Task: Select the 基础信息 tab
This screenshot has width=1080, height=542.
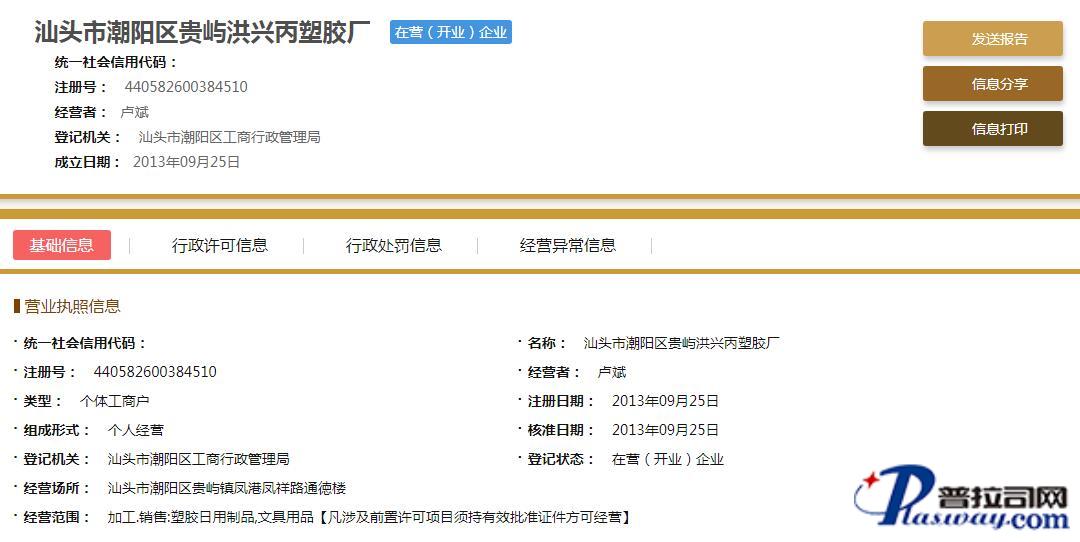Action: click(x=62, y=245)
